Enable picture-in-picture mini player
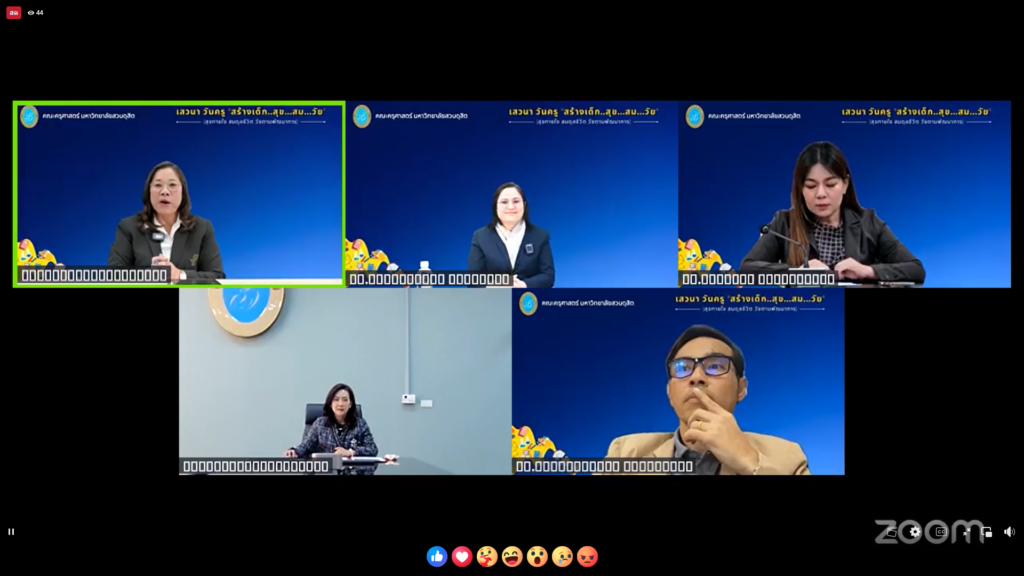The height and width of the screenshot is (576, 1024). (x=987, y=532)
